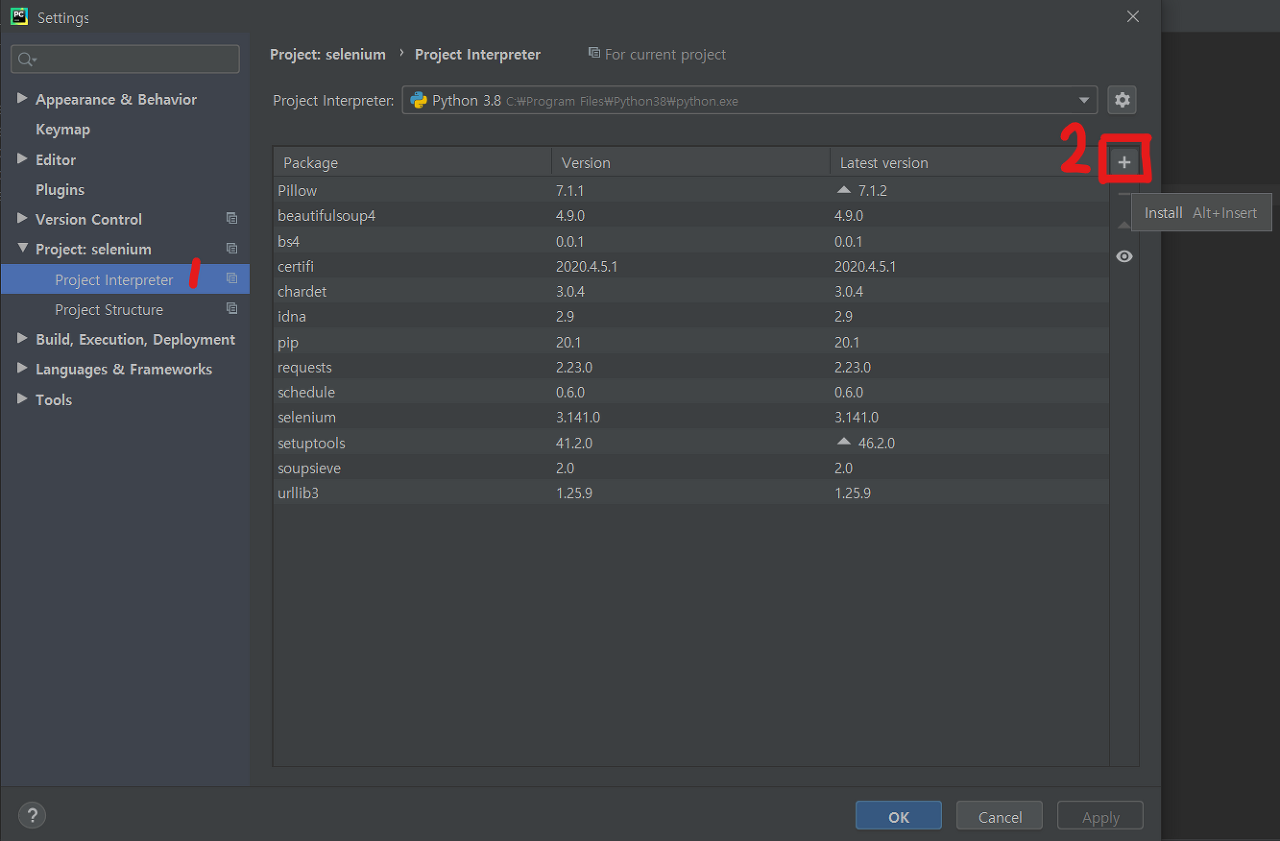The image size is (1280, 841).
Task: Select the certifi package row
Action: [691, 266]
